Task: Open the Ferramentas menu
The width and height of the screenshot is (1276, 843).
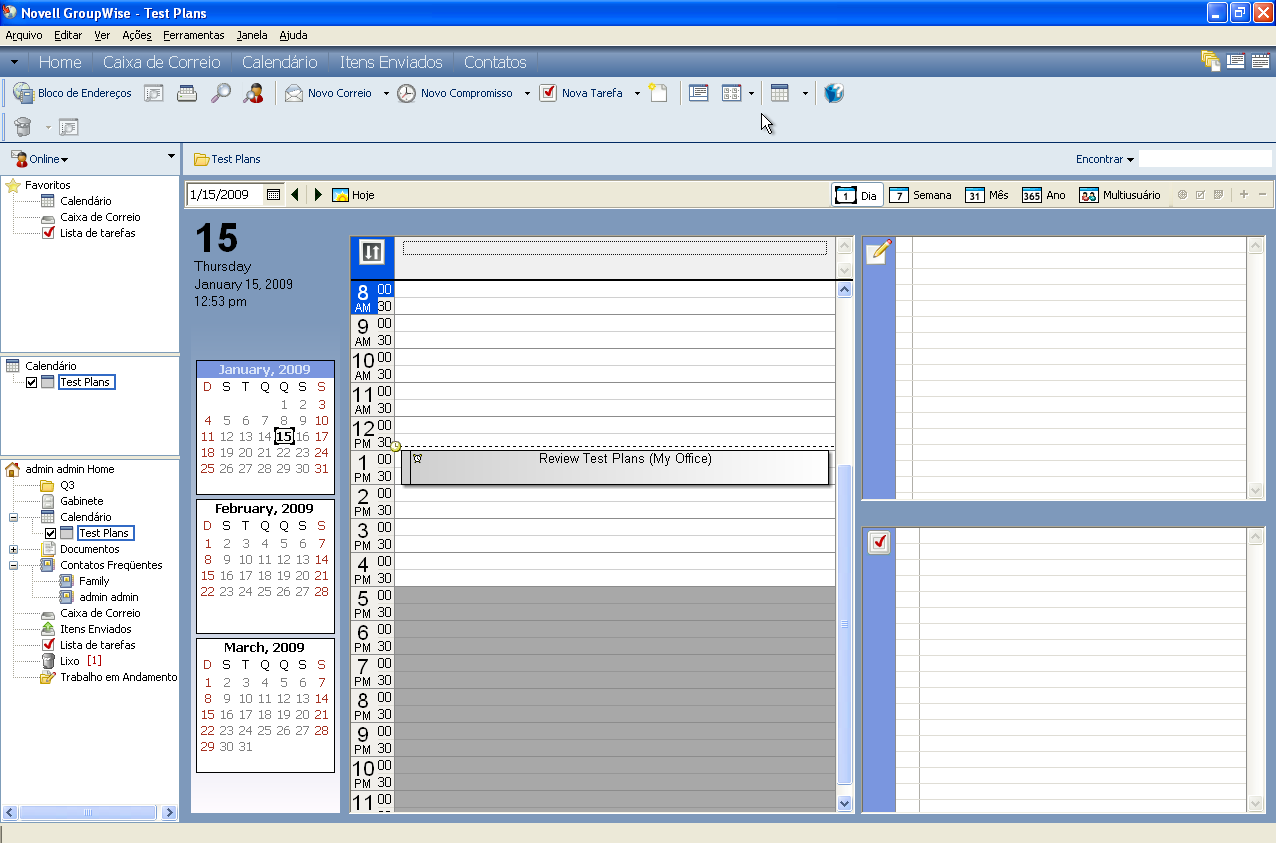Action: [x=193, y=35]
